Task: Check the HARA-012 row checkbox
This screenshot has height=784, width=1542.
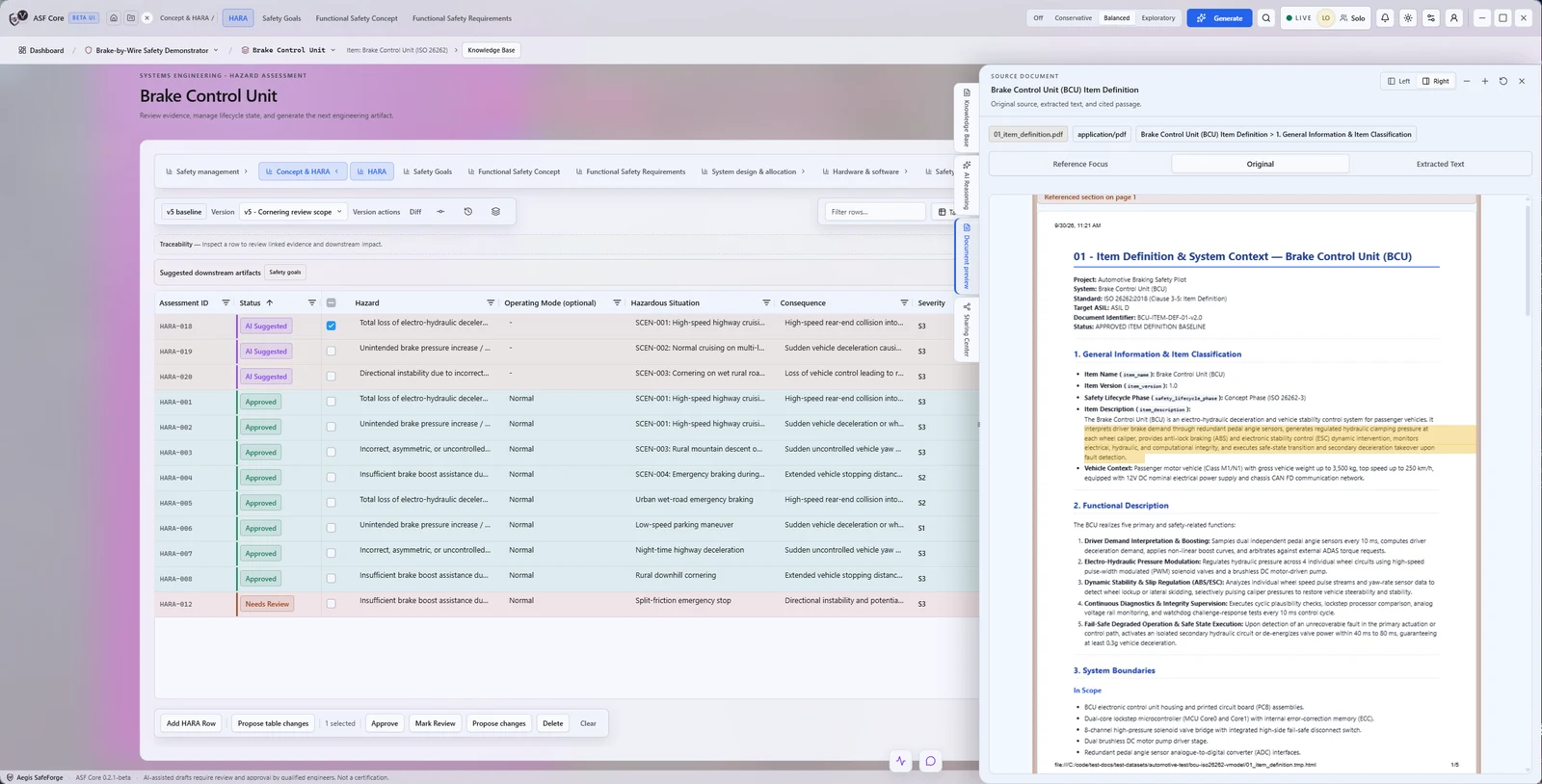Action: 331,604
